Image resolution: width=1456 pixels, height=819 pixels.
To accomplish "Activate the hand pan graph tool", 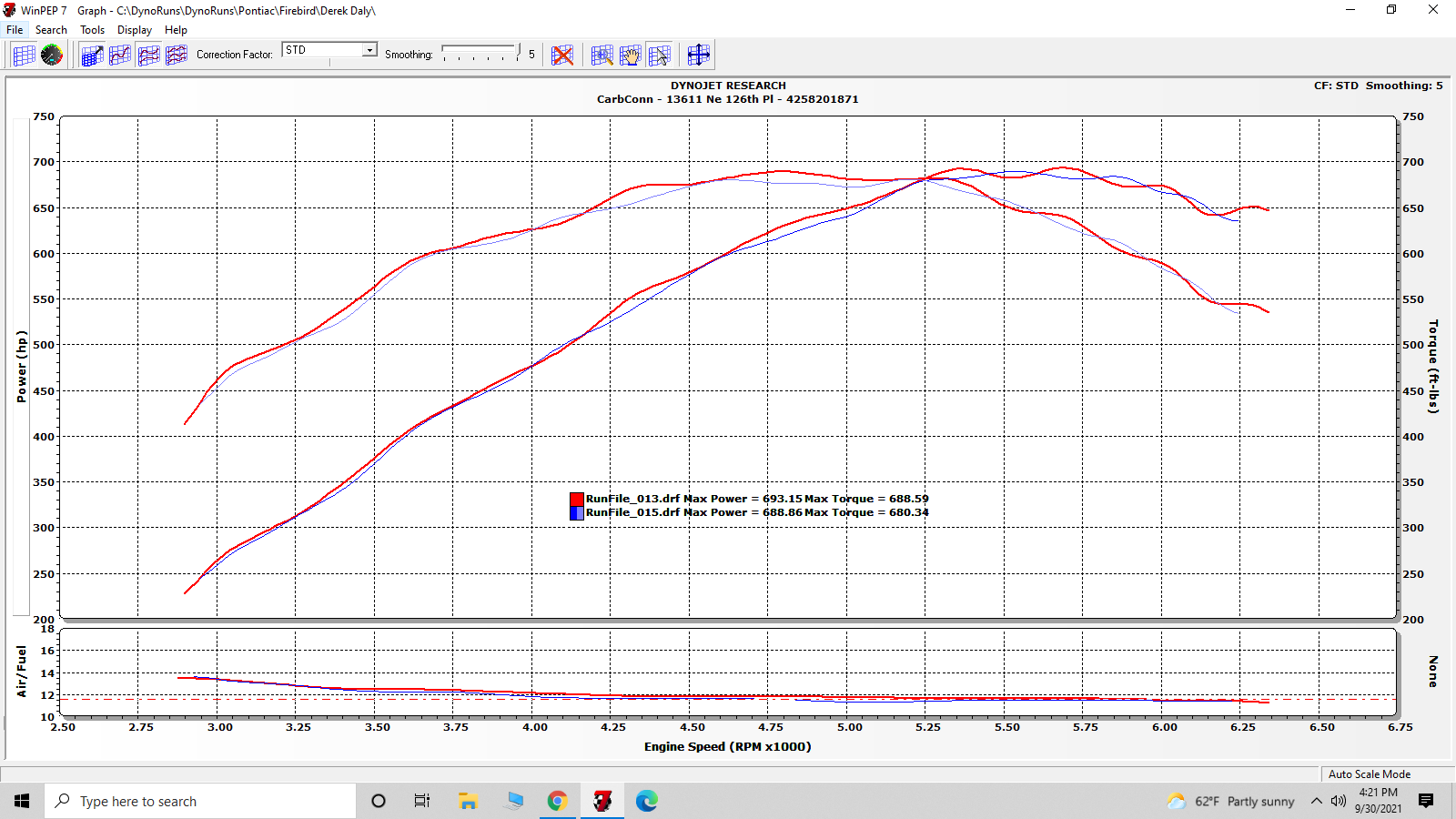I will click(x=631, y=55).
